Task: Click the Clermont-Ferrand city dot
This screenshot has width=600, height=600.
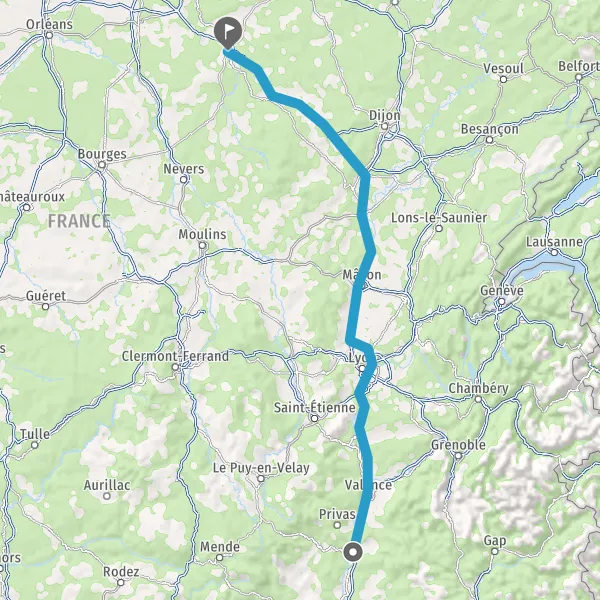Action: pos(175,367)
